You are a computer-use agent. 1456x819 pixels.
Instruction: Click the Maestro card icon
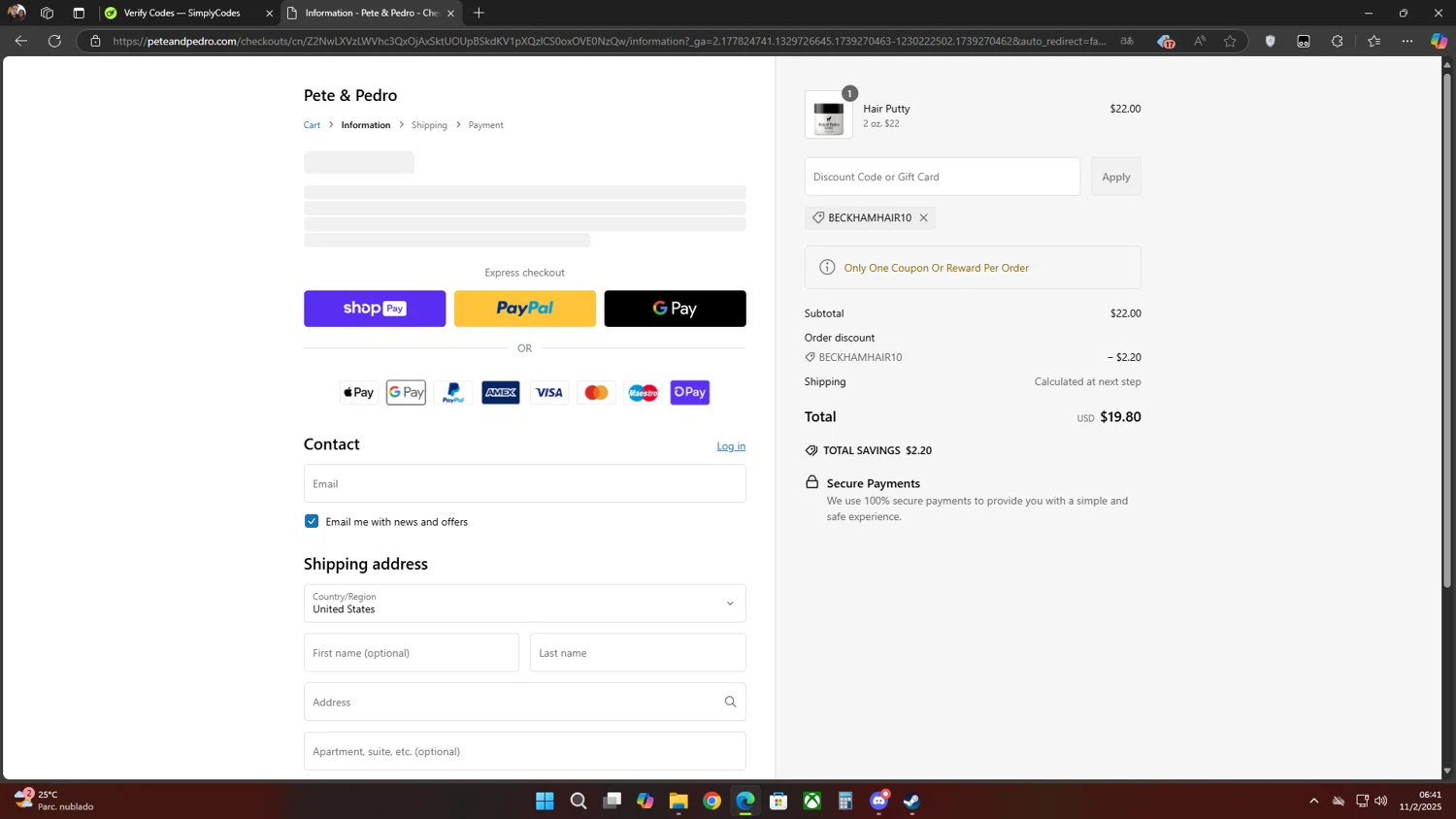(x=644, y=392)
